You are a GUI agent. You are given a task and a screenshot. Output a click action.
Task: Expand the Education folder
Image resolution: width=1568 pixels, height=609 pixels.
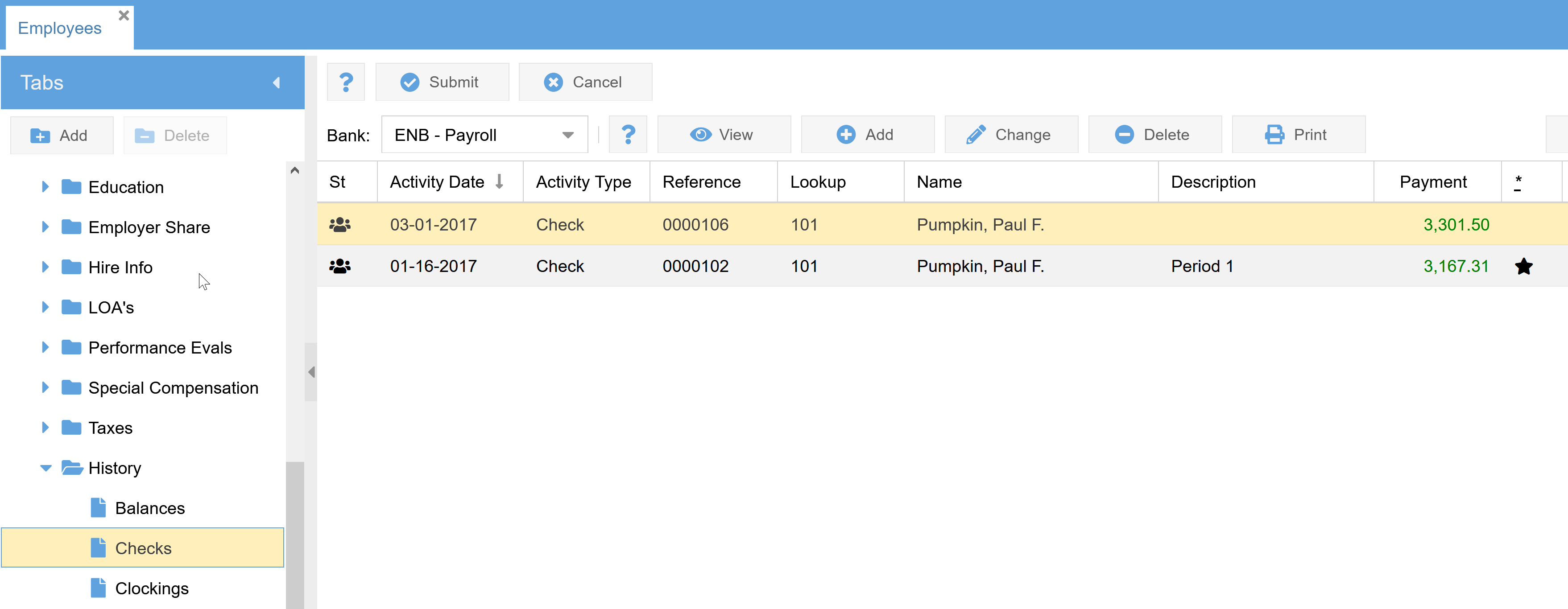tap(45, 187)
